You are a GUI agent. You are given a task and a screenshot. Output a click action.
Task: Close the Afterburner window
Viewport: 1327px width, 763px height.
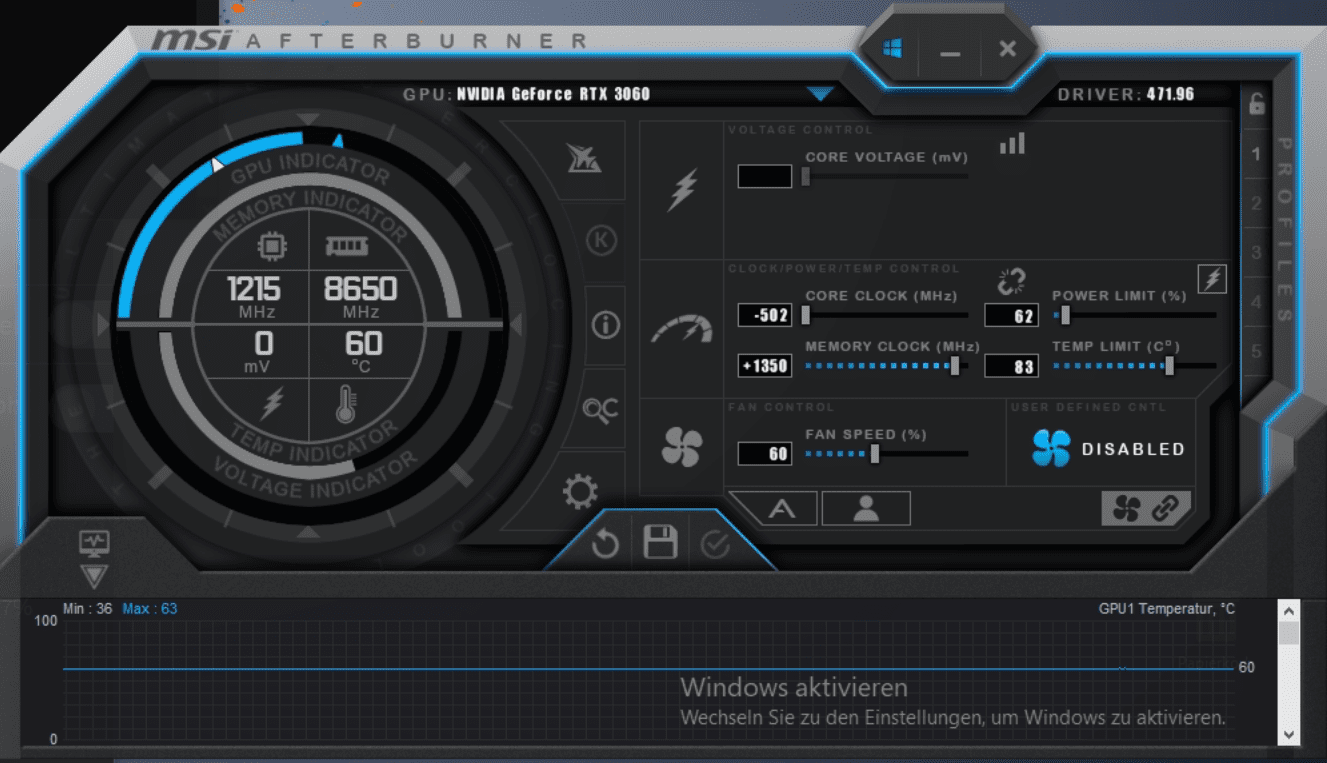[1007, 48]
